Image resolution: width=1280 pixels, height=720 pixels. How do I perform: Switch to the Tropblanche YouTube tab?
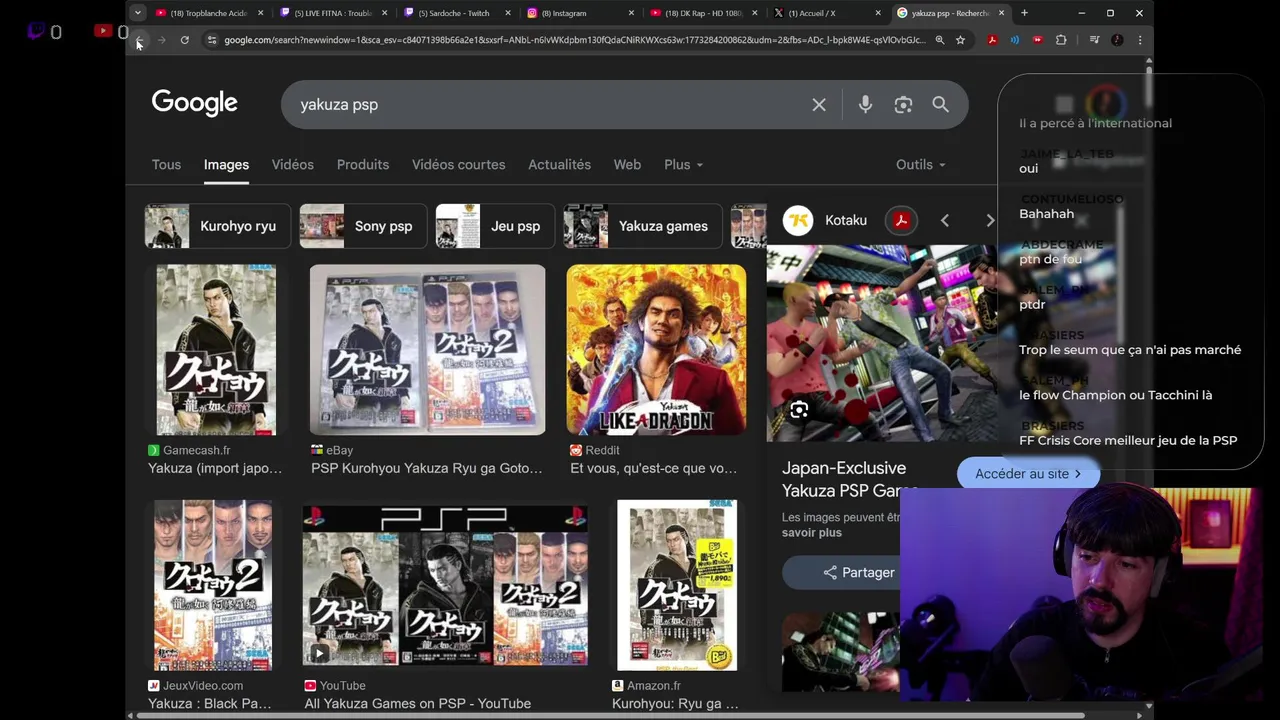(208, 13)
